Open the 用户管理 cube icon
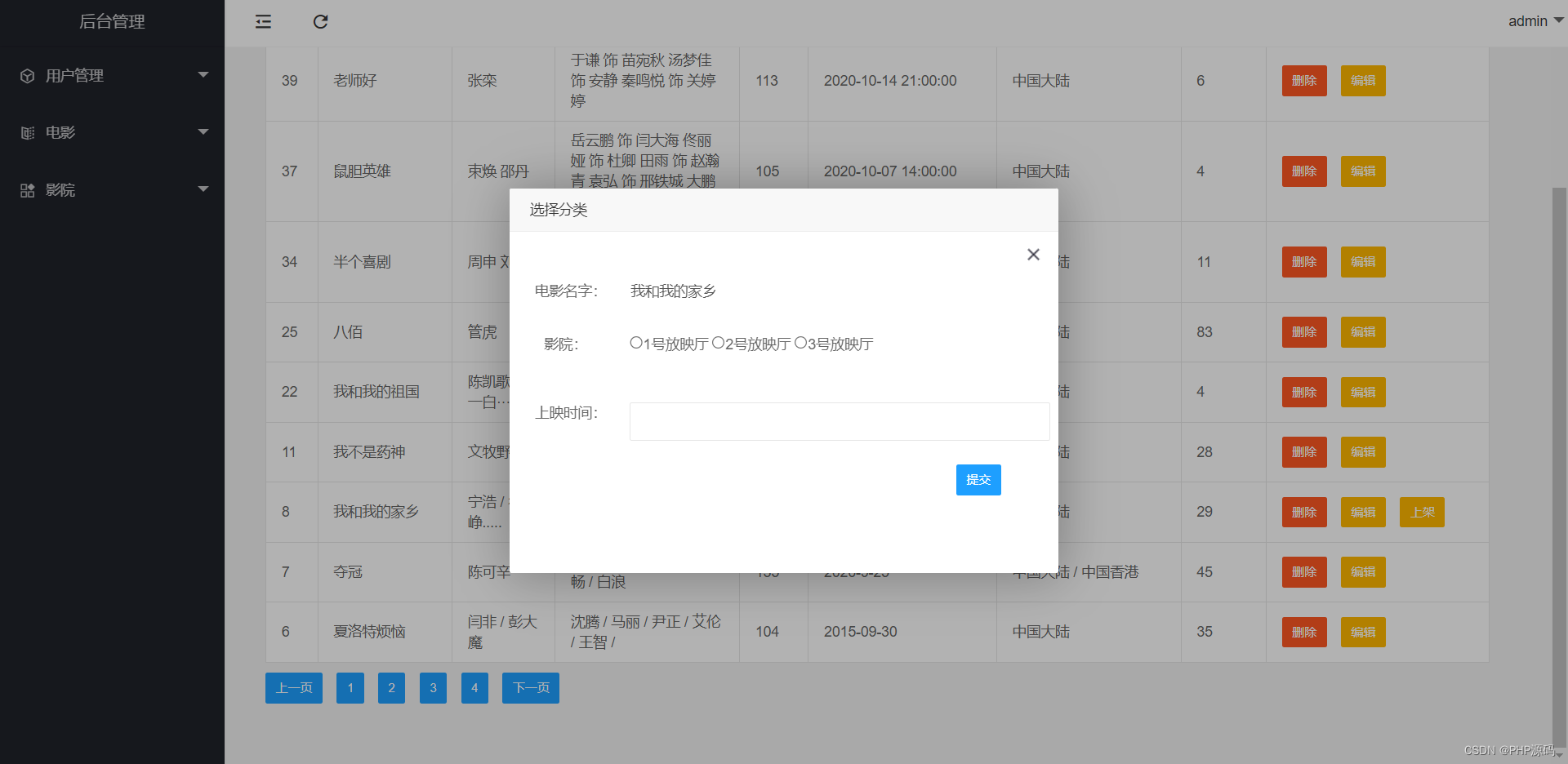The image size is (1568, 764). 28,76
